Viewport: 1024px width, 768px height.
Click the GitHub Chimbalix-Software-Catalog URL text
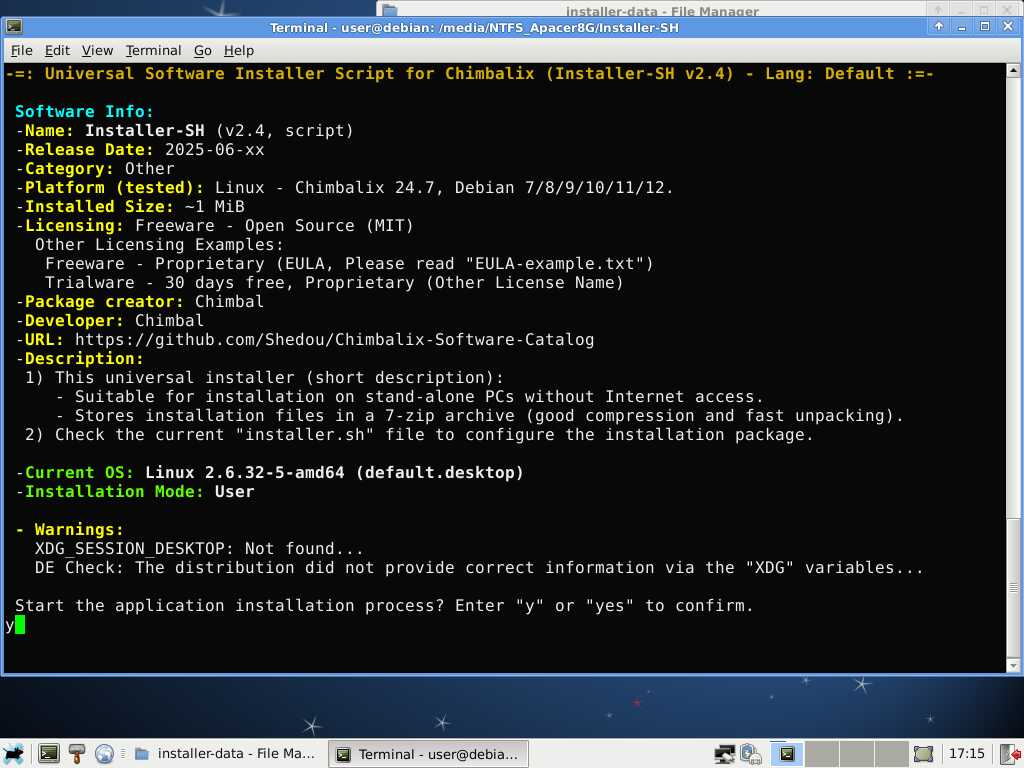click(334, 340)
